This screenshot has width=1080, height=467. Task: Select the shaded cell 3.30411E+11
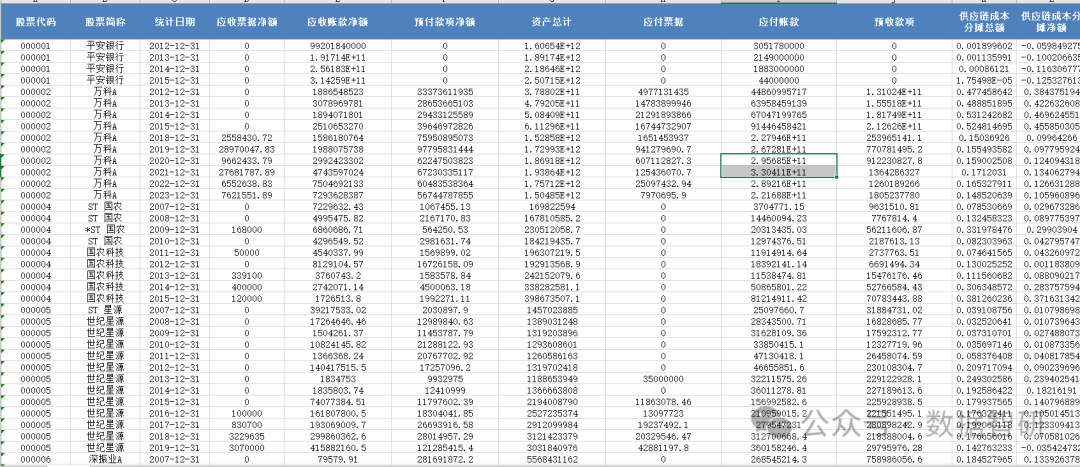pyautogui.click(x=779, y=172)
